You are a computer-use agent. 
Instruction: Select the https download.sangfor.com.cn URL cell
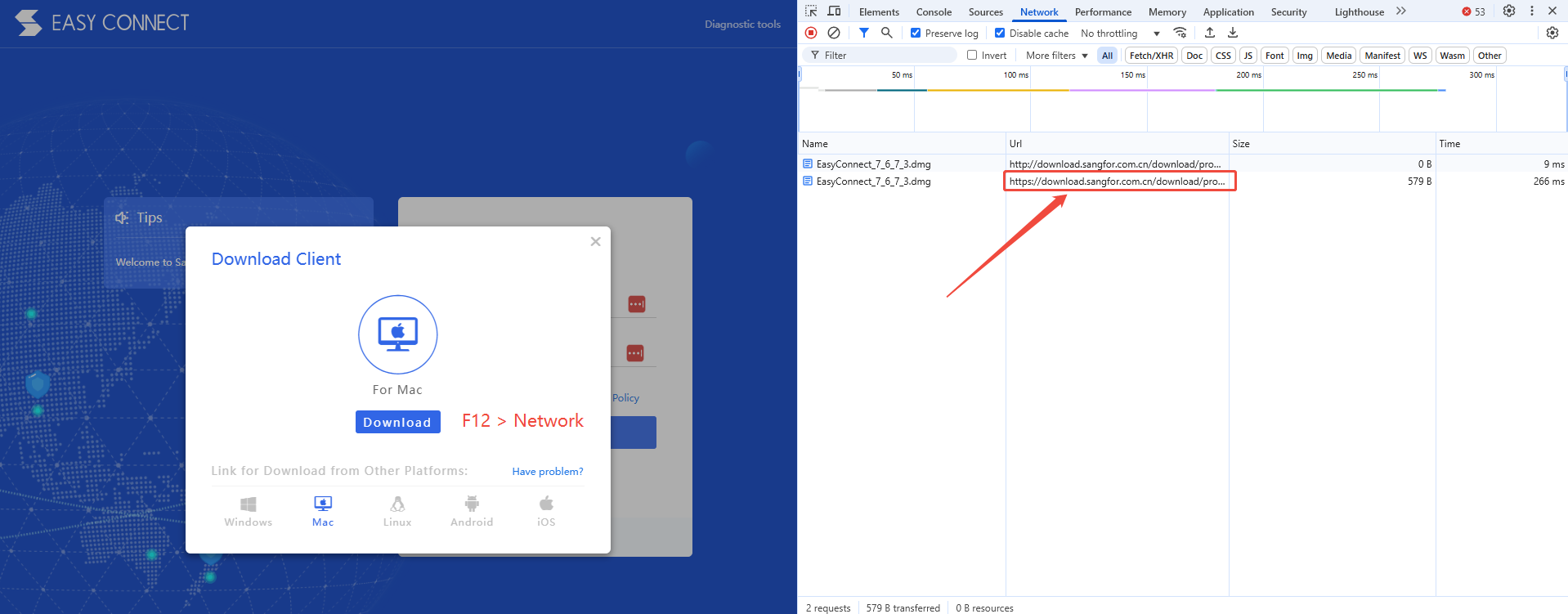tap(1117, 182)
